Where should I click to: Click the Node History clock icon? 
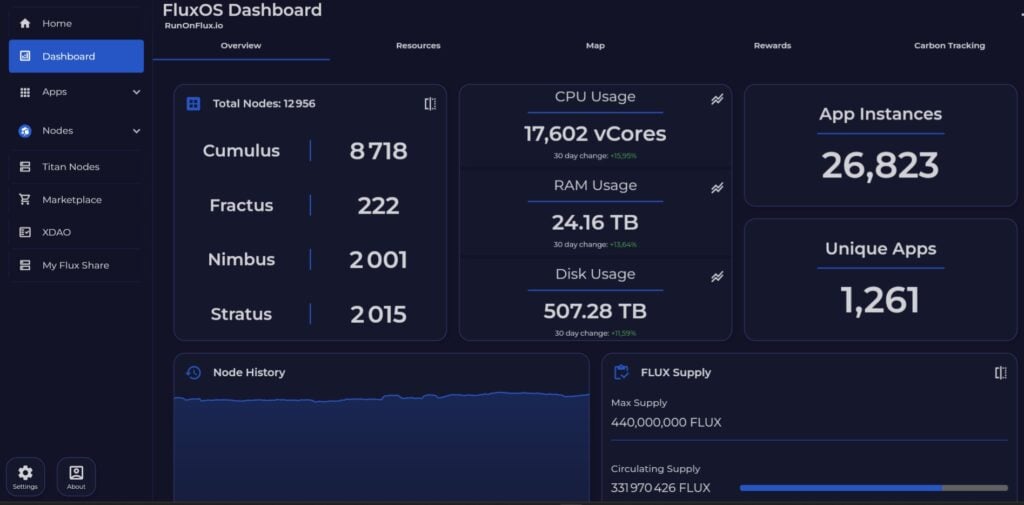[193, 372]
